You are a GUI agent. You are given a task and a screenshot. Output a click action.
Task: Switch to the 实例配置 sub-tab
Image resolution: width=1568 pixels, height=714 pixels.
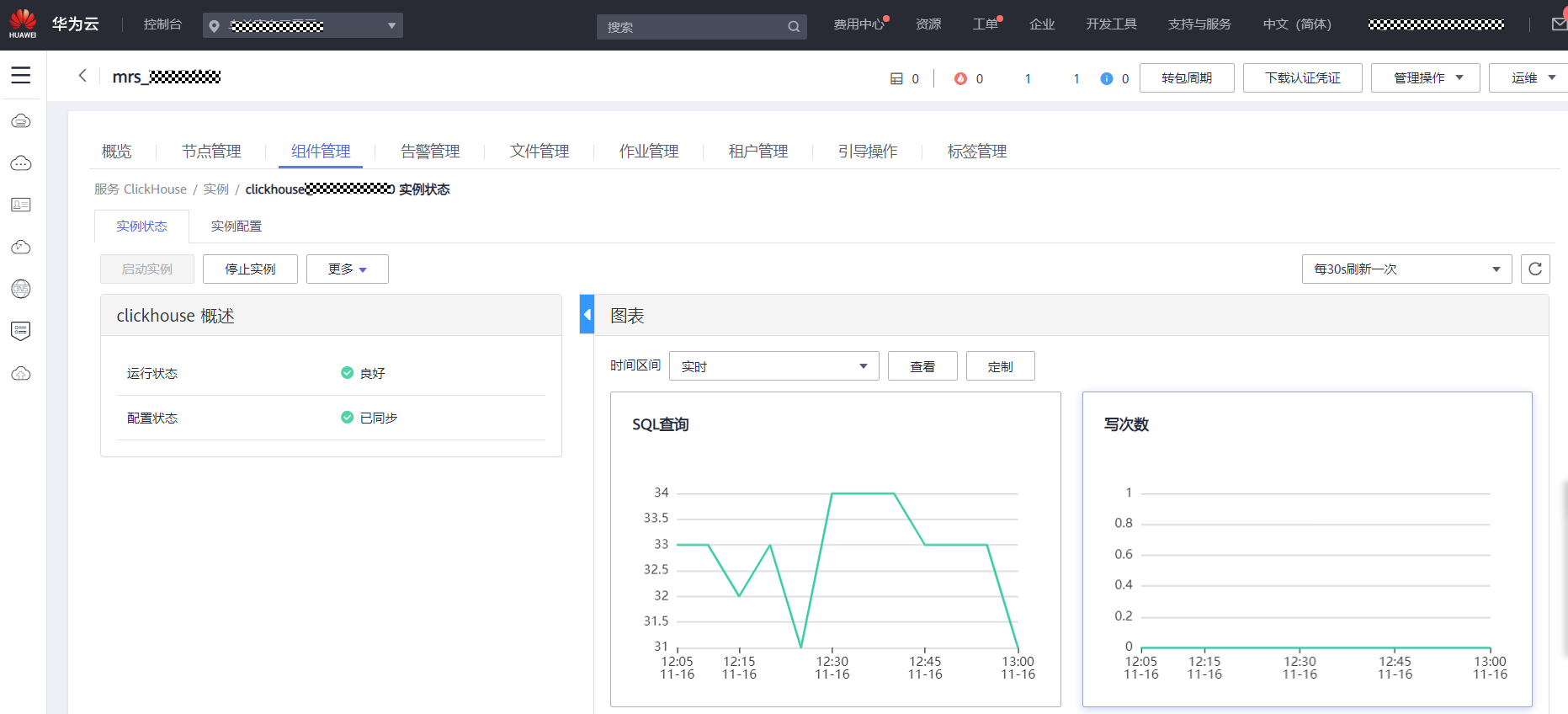coord(237,226)
